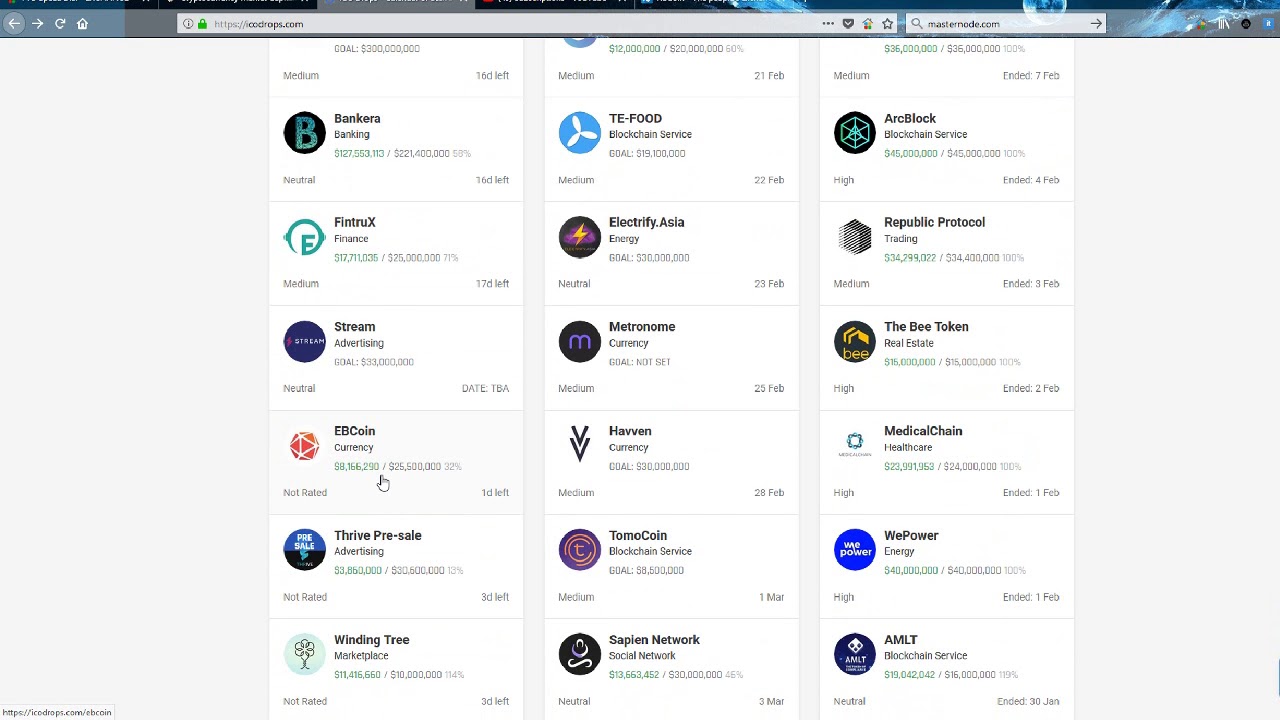This screenshot has height=720, width=1280.
Task: Open the Republic Protocol title link
Action: click(934, 222)
